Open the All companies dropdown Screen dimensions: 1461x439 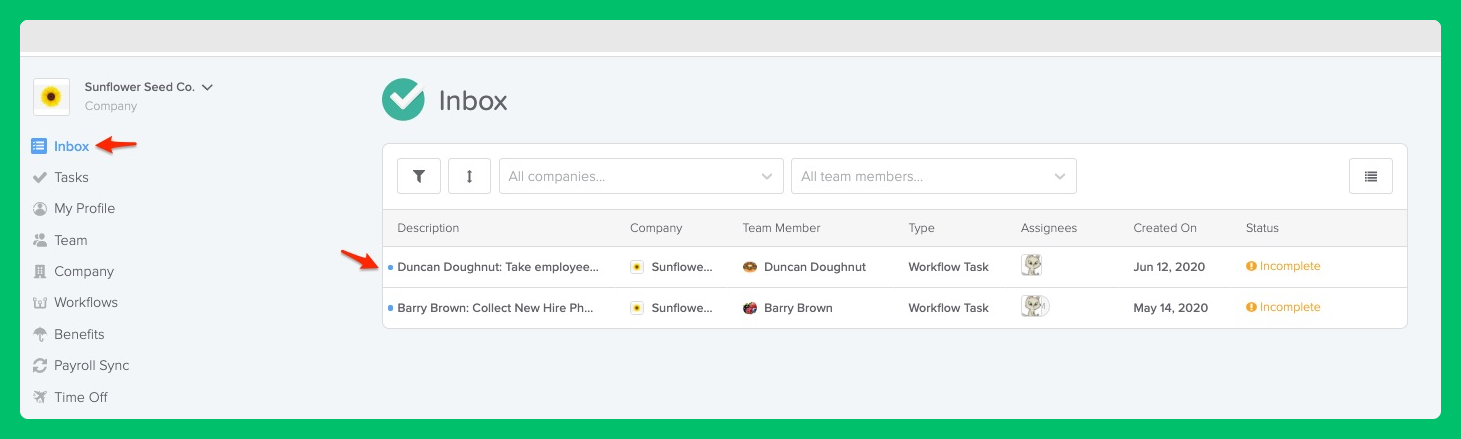pyautogui.click(x=641, y=176)
